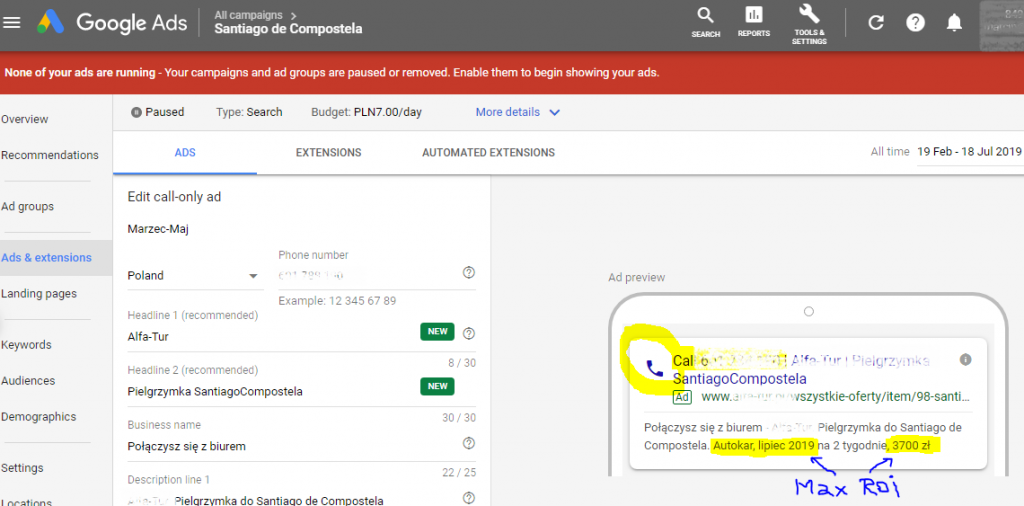
Task: Open Demographics in the sidebar
Action: [x=39, y=417]
